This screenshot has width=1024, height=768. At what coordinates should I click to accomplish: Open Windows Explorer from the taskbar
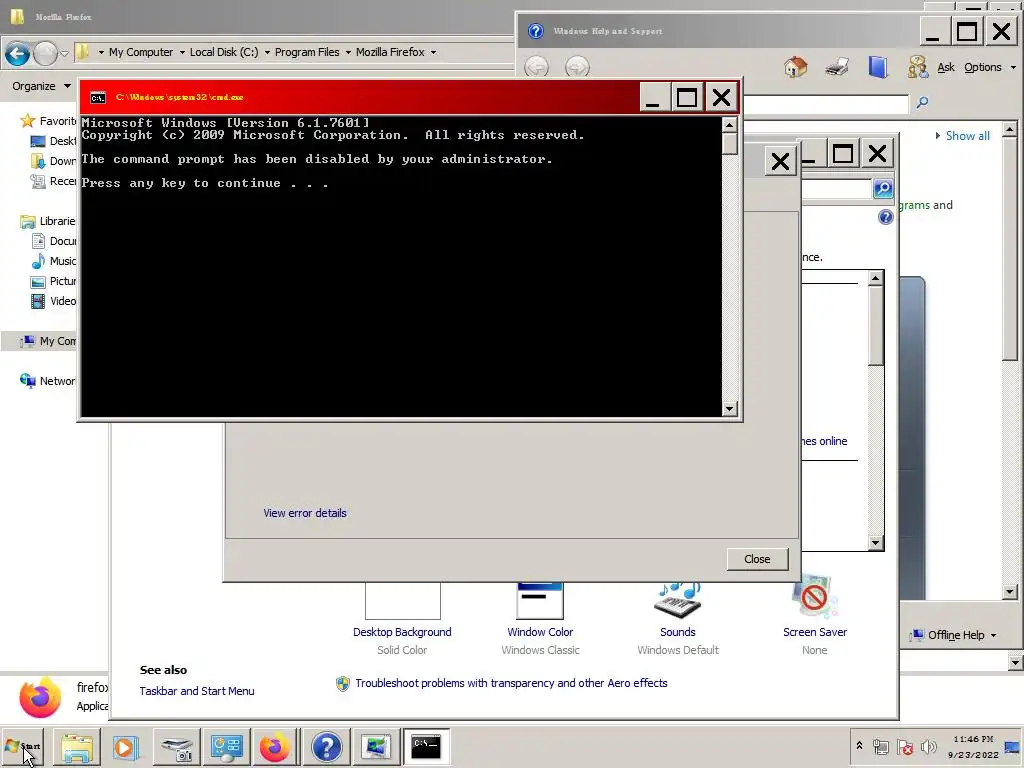point(77,746)
